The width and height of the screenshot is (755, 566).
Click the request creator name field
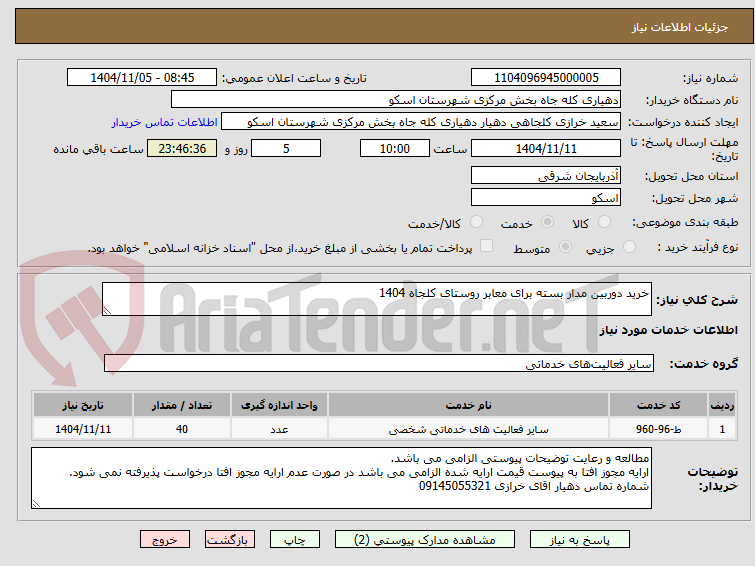(x=421, y=122)
